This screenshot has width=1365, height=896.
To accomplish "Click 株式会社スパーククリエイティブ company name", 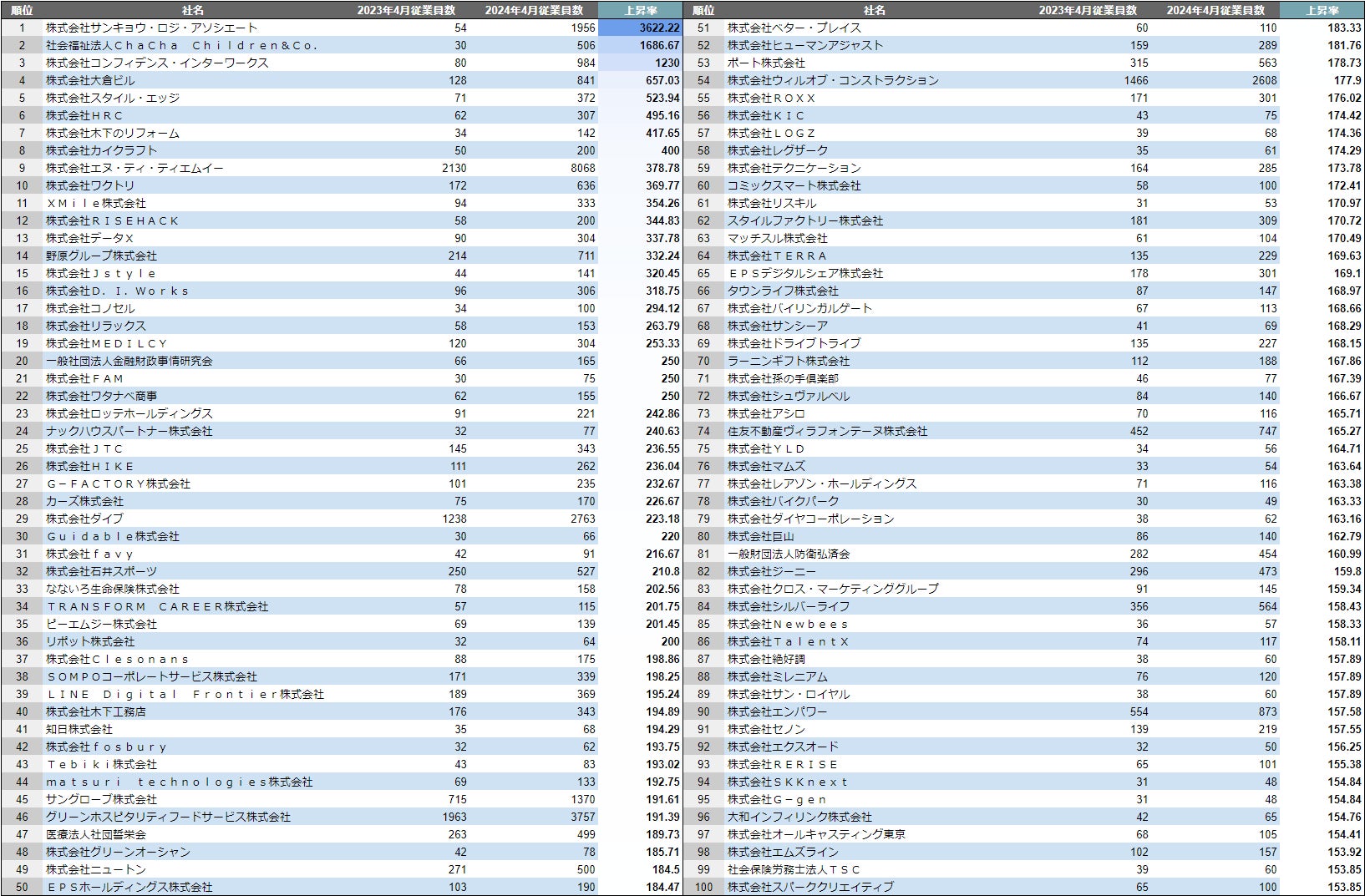I will coord(810,887).
